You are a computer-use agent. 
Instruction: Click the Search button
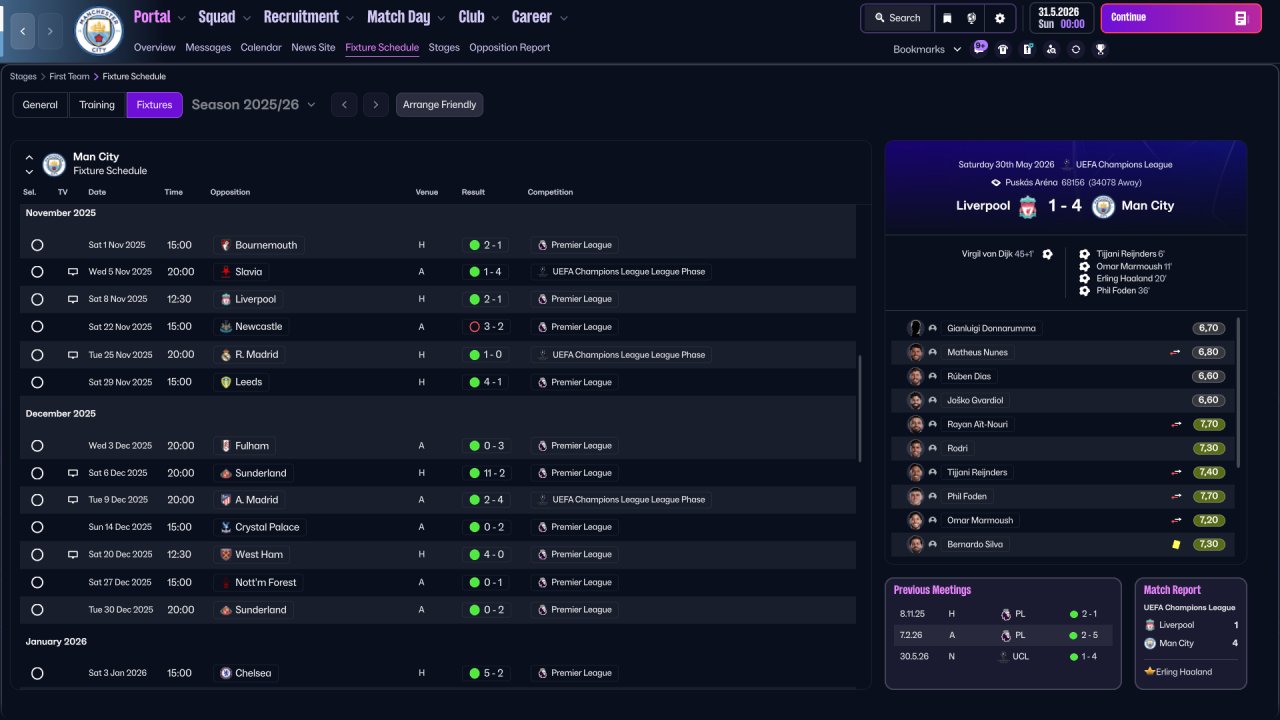(896, 18)
